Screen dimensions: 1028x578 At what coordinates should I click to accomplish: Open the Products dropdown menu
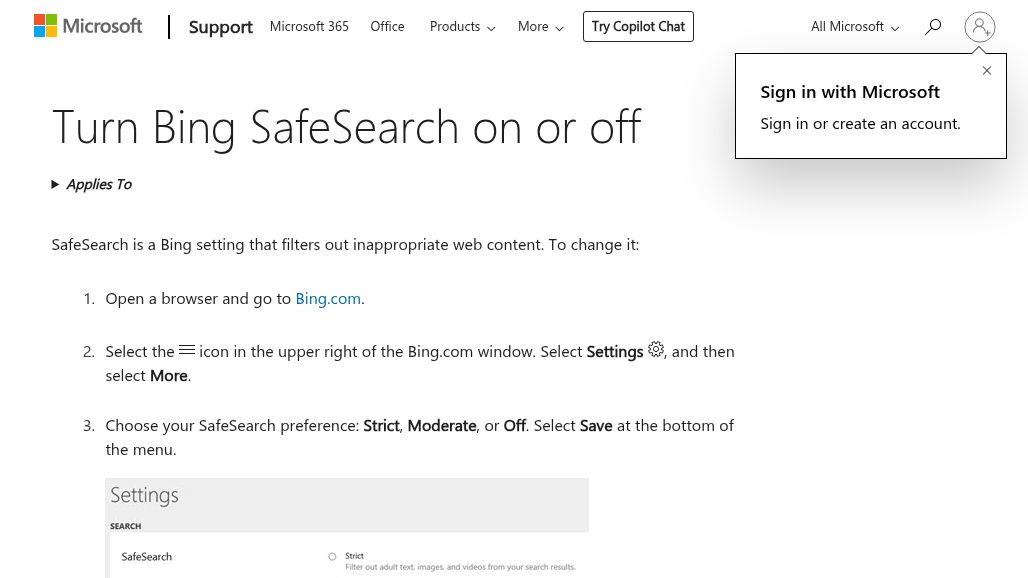click(x=462, y=27)
